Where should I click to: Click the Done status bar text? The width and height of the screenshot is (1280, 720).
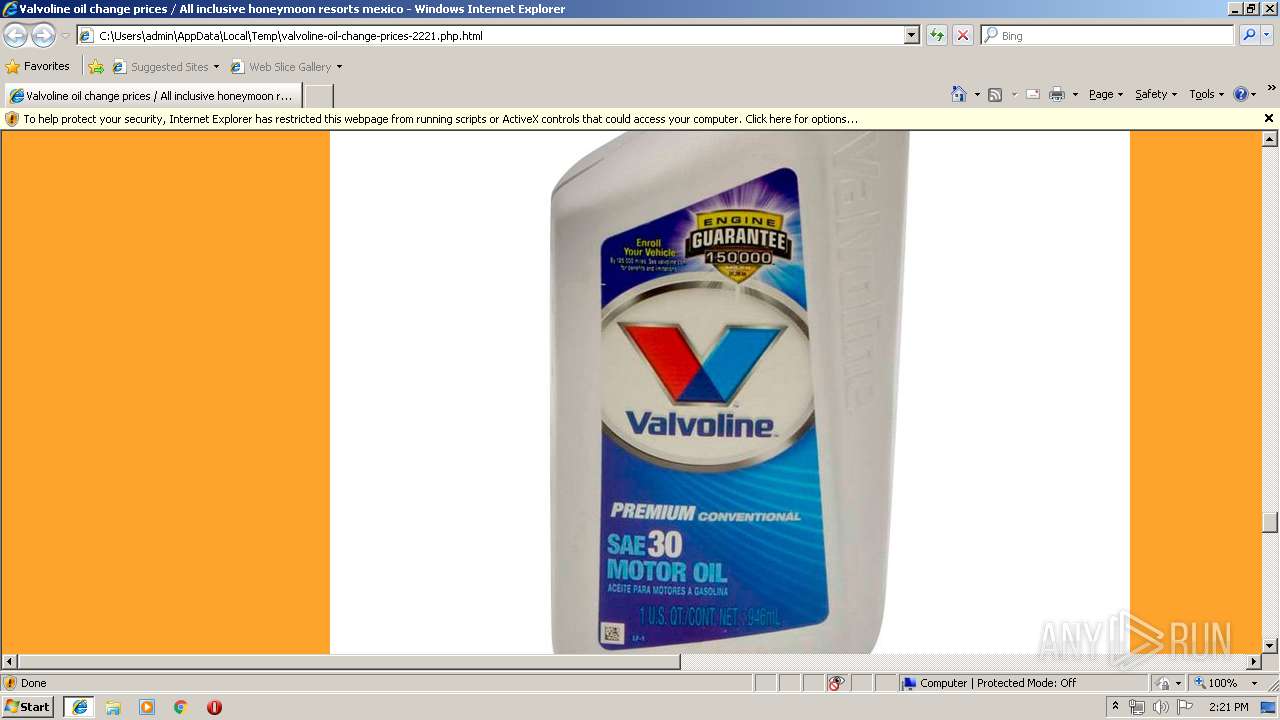pos(34,683)
